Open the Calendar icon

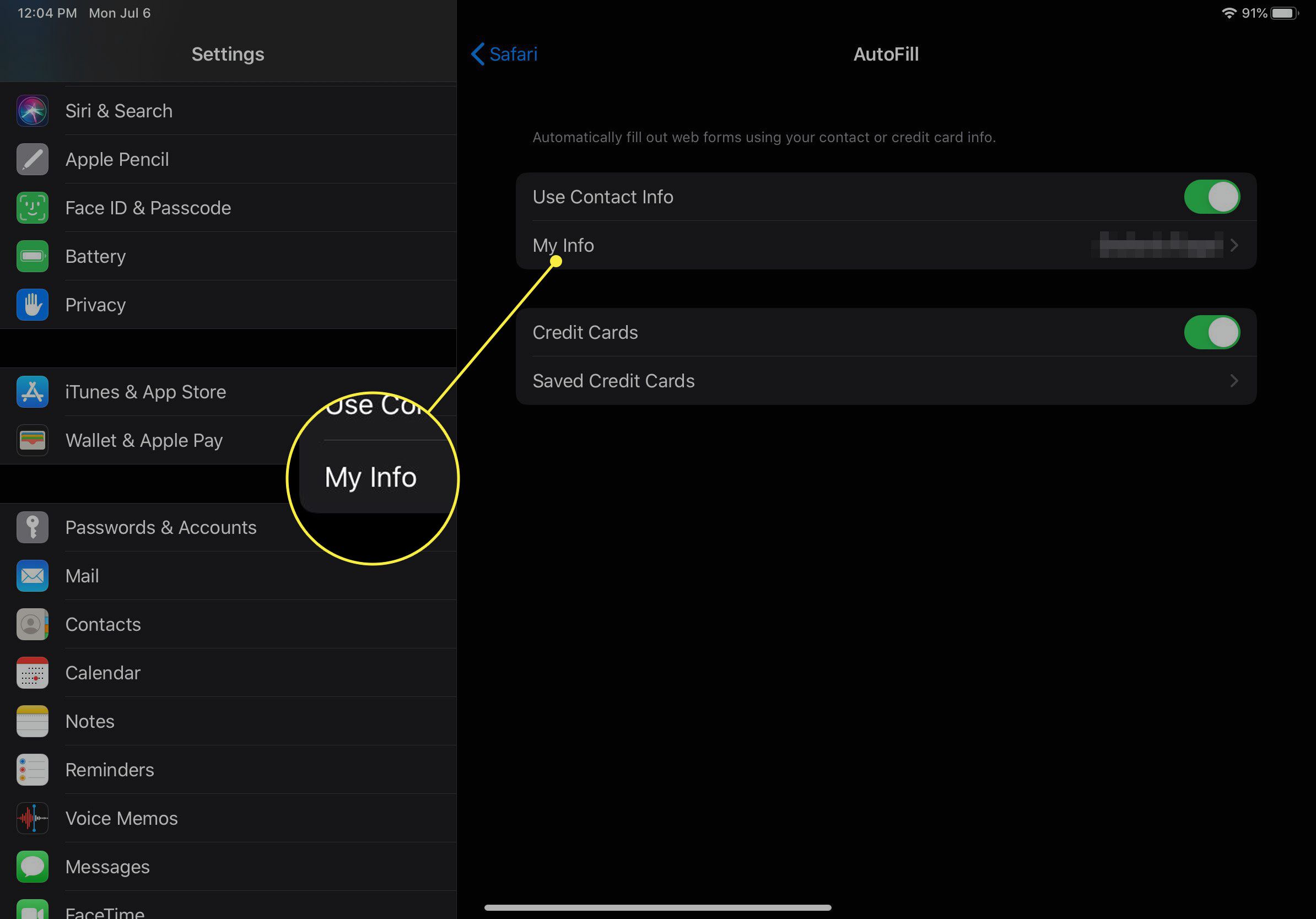point(32,673)
